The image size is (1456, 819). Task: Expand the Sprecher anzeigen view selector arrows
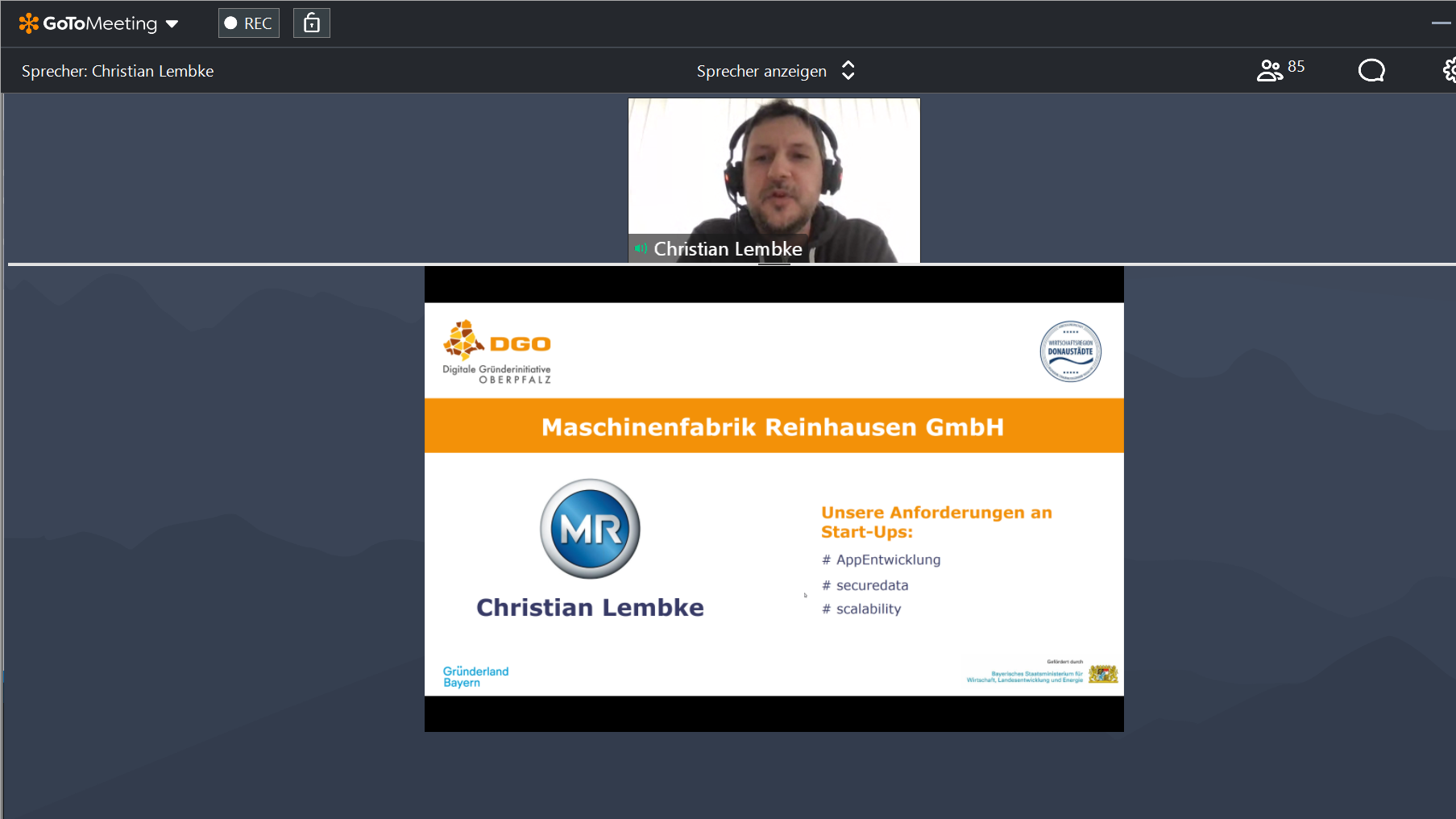(848, 71)
